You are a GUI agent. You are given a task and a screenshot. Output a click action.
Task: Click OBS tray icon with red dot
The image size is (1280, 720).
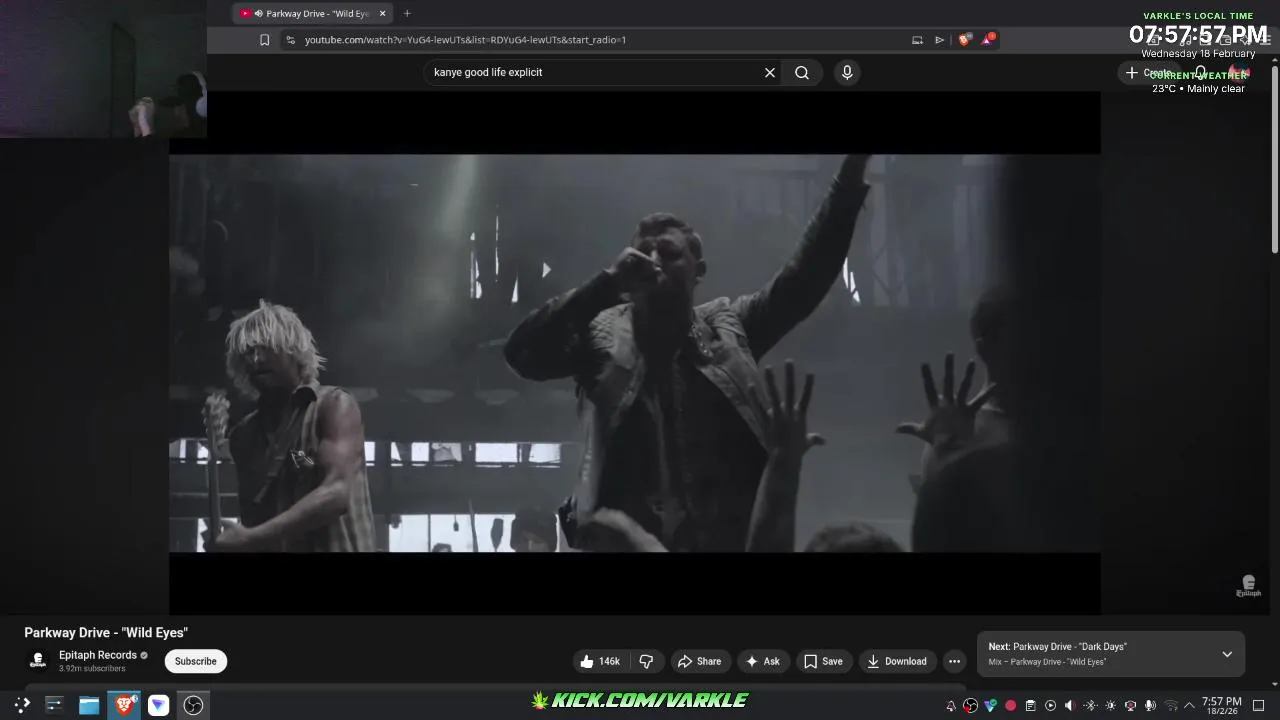pos(970,706)
